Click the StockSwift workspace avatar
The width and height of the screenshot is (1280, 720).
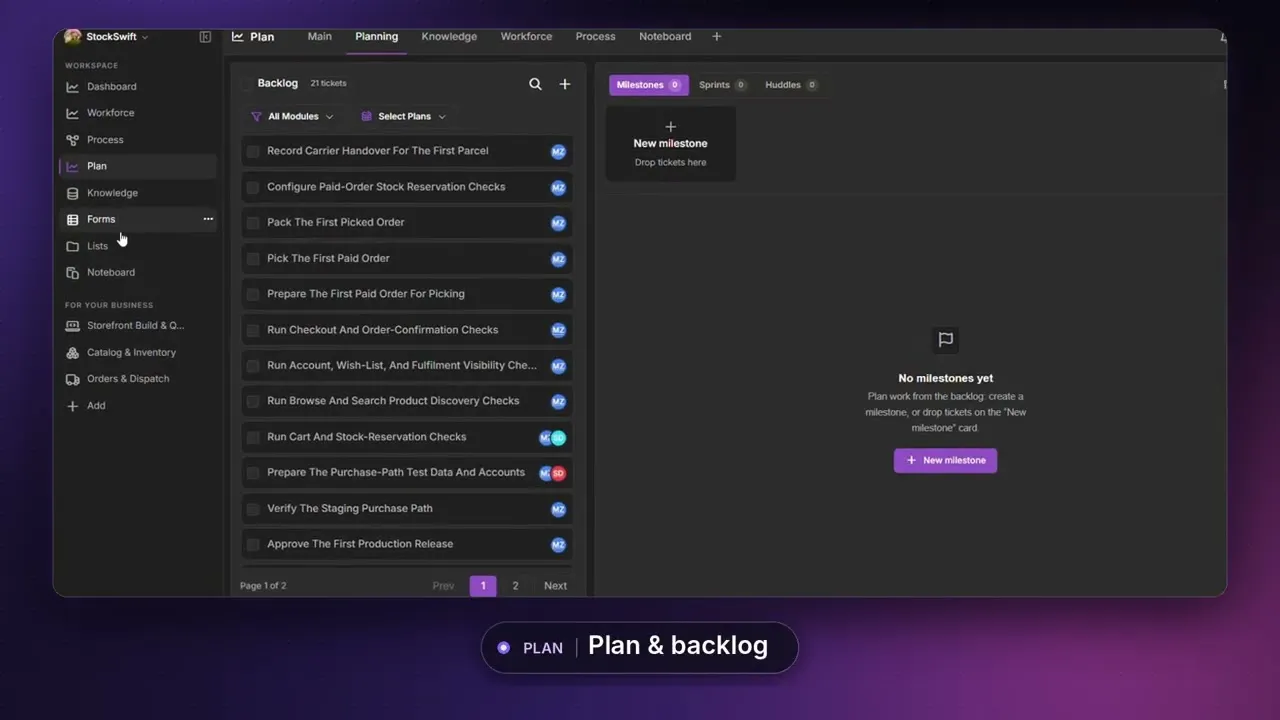pos(72,37)
